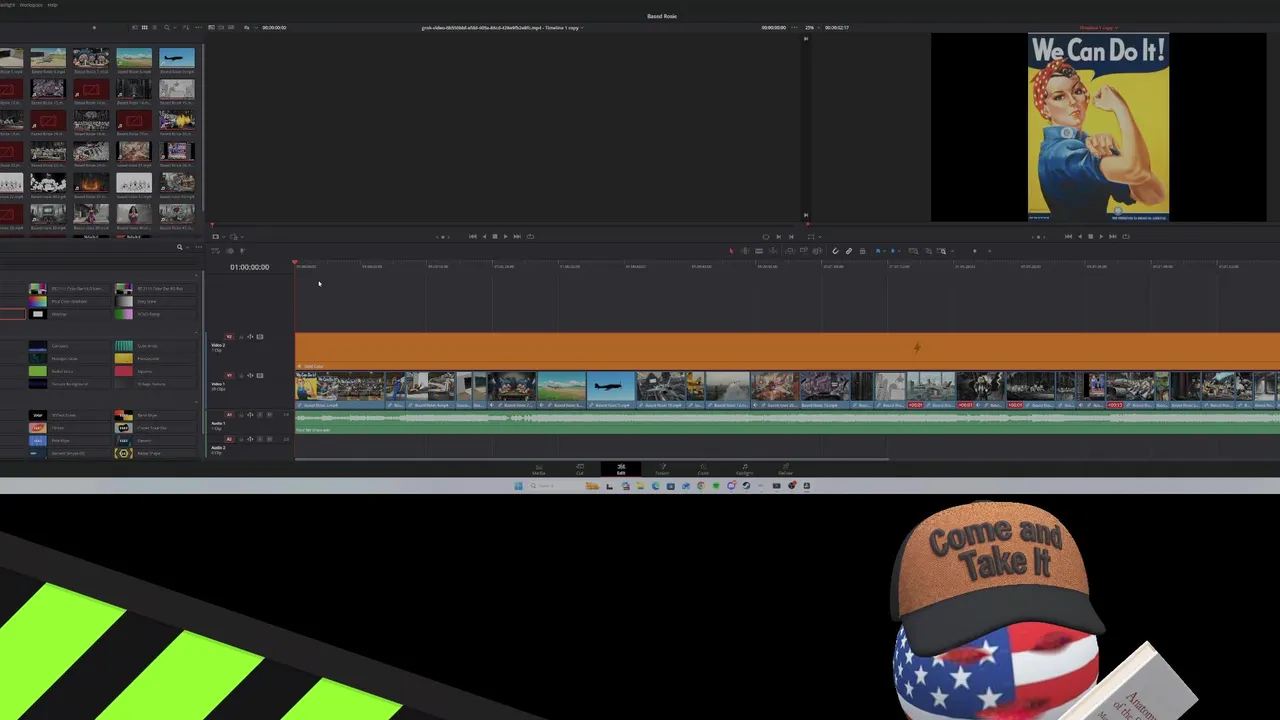
Task: Click the red playhead on the ruler
Action: click(x=295, y=264)
